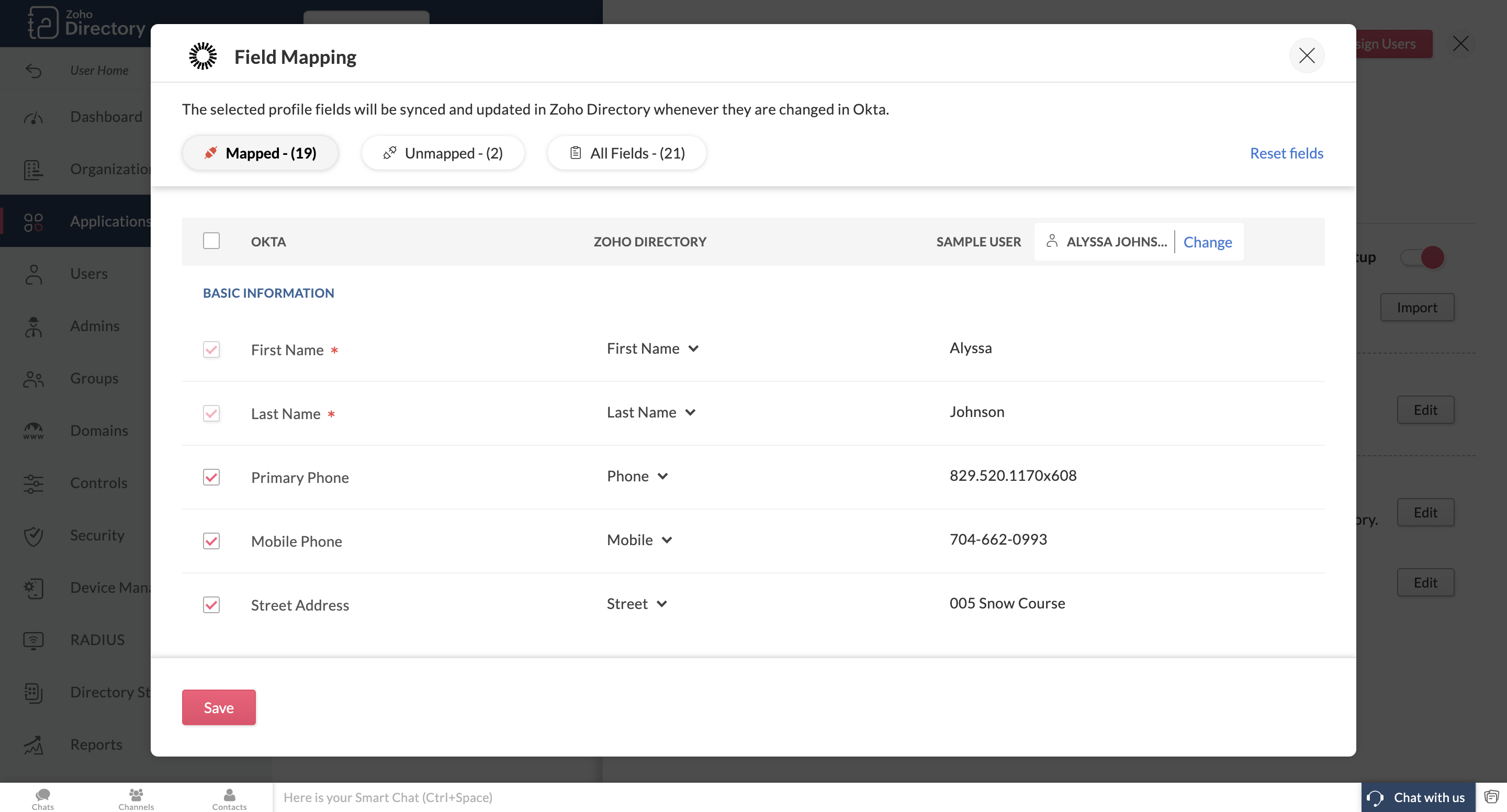Uncheck the Primary Phone checkbox

[x=211, y=477]
